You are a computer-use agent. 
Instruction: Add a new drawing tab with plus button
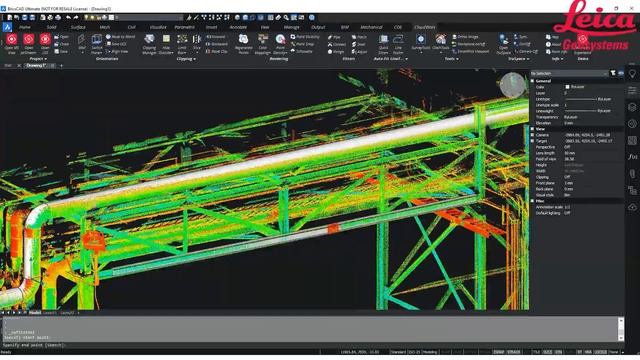click(61, 65)
